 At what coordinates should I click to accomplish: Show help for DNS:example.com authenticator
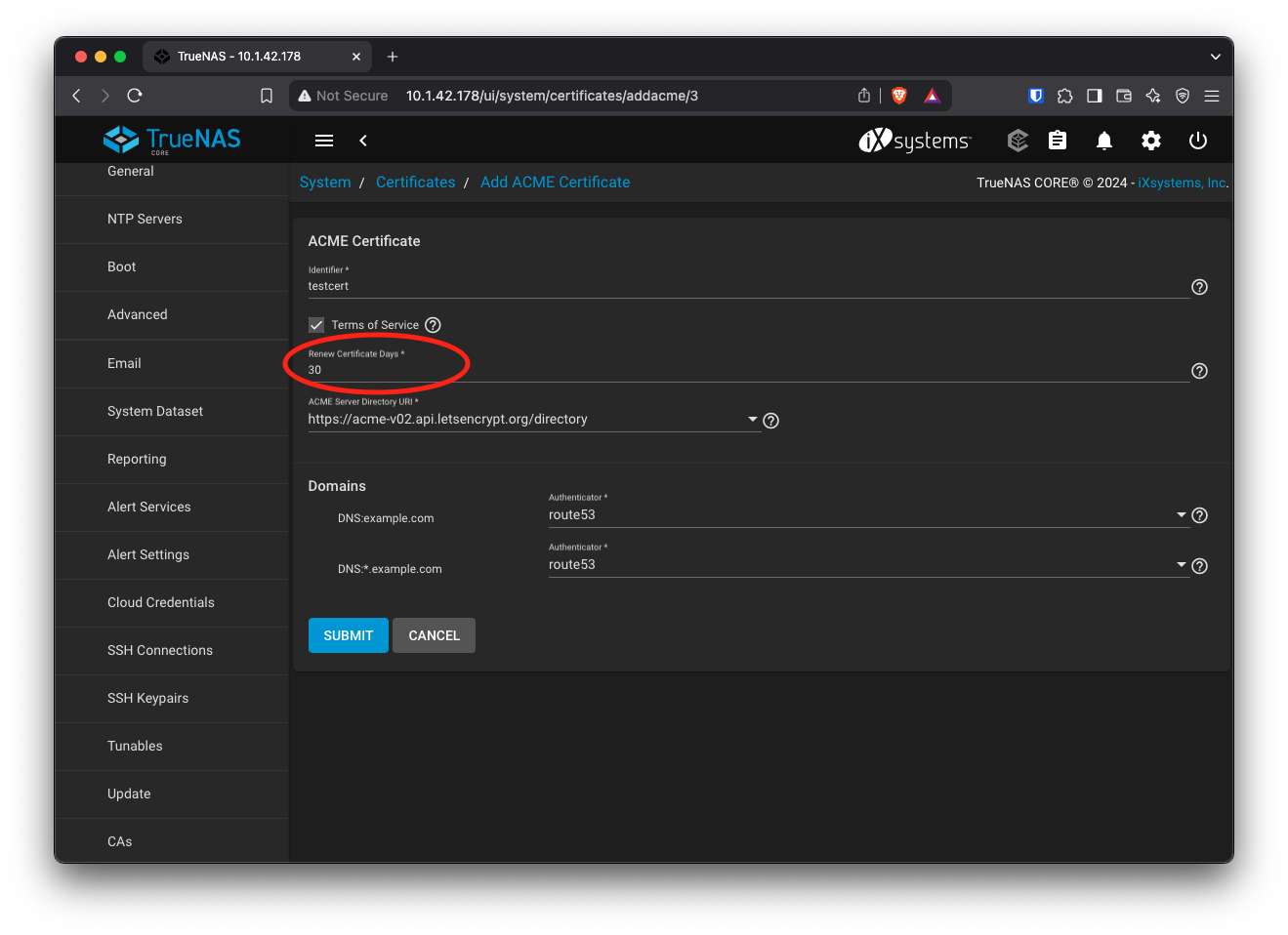(1200, 515)
